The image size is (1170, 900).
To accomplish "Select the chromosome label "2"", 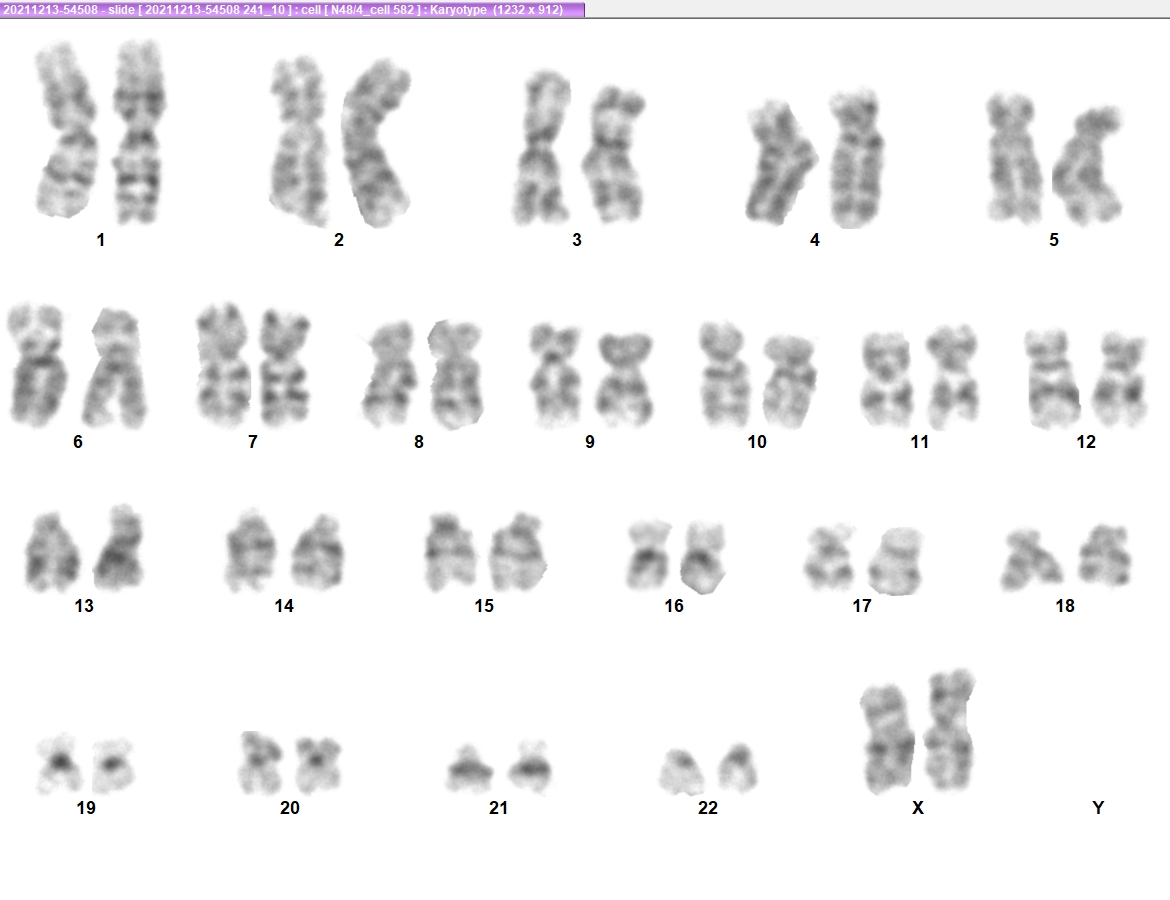I will click(339, 240).
